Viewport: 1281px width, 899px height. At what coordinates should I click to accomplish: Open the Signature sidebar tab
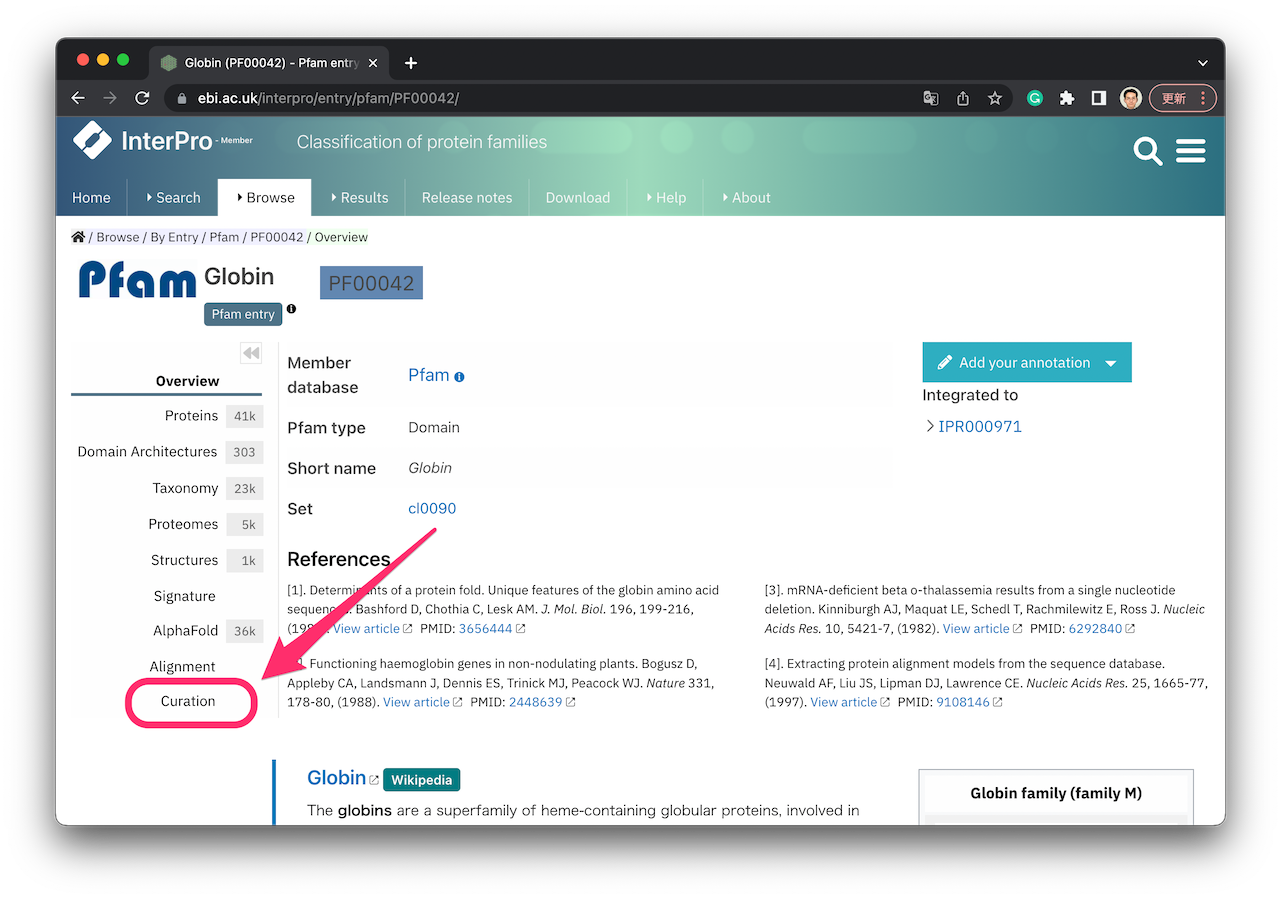click(x=184, y=596)
